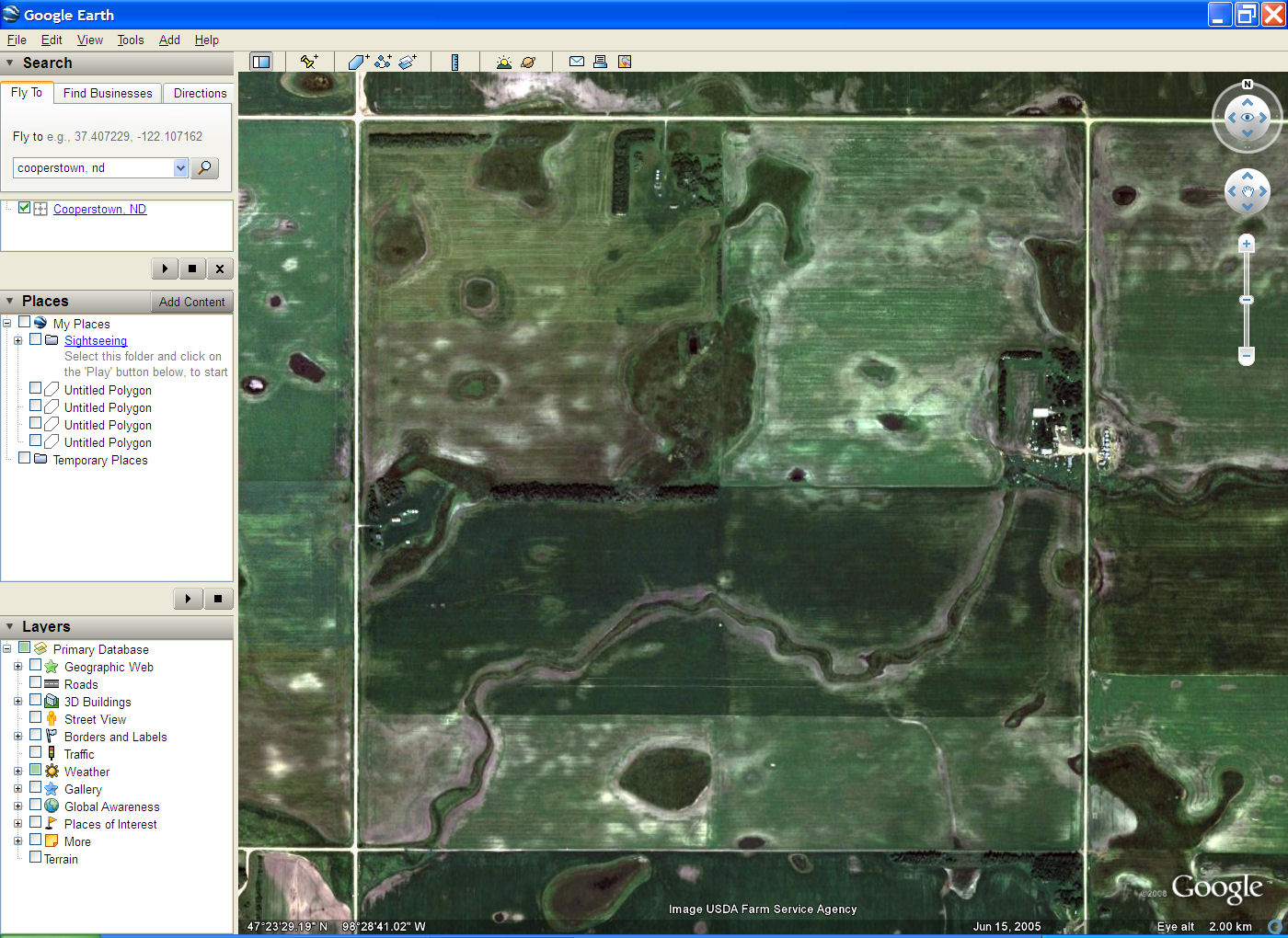This screenshot has width=1288, height=938.
Task: Select the Add Image Overlay tool
Action: pyautogui.click(x=408, y=62)
